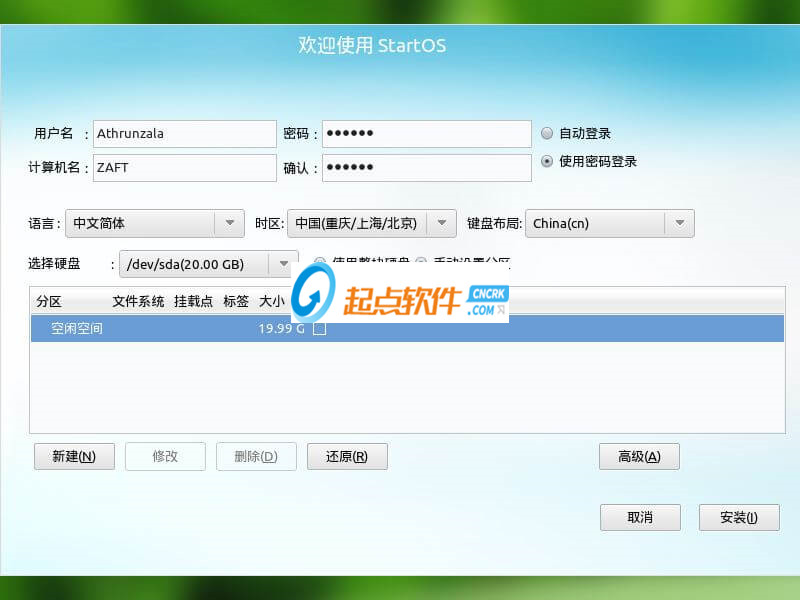Open the 语言 dropdown showing 中文简体
This screenshot has width=800, height=600.
pos(155,223)
